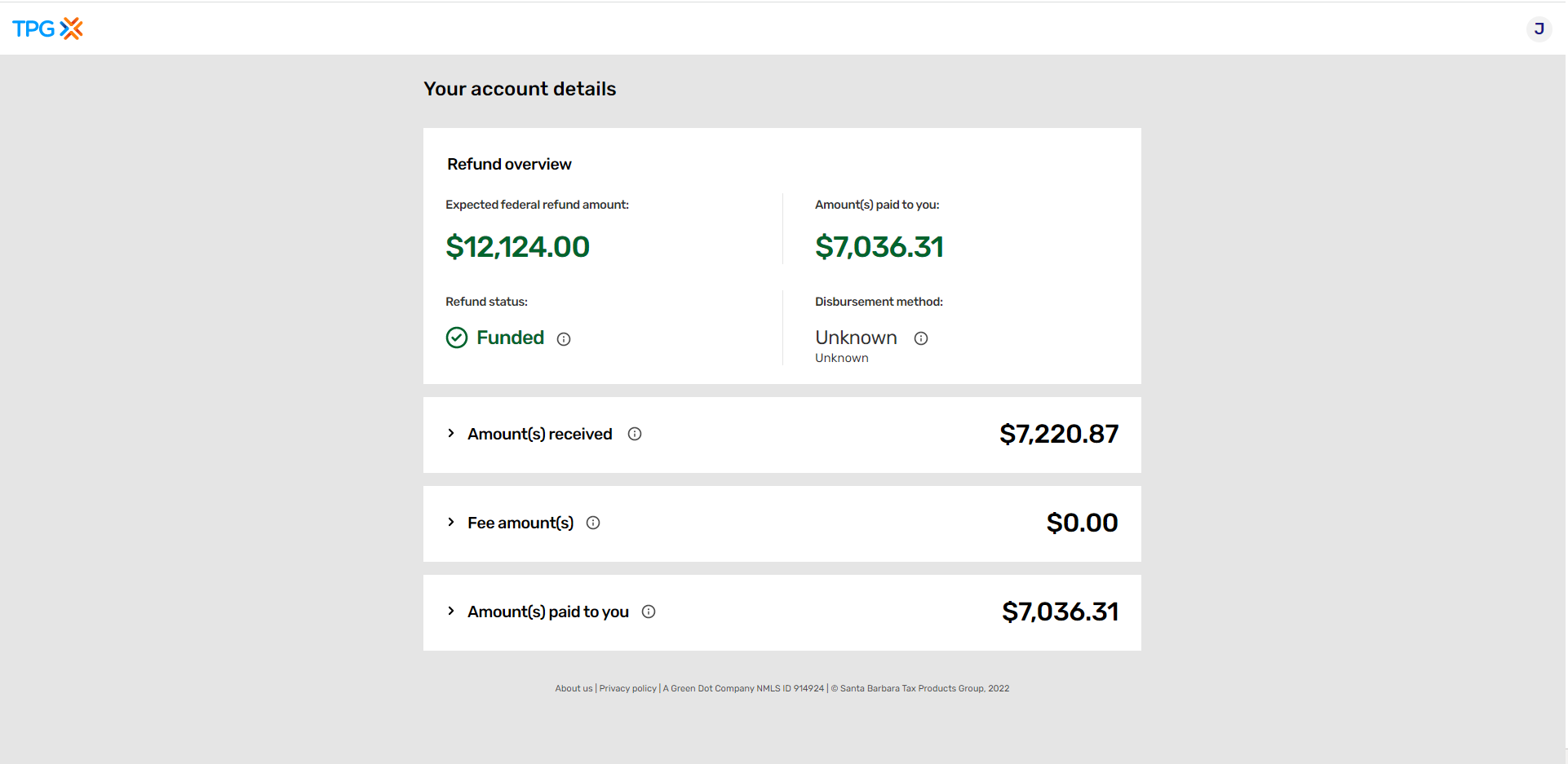
Task: Click the info icon next to Funded status
Action: [x=564, y=338]
